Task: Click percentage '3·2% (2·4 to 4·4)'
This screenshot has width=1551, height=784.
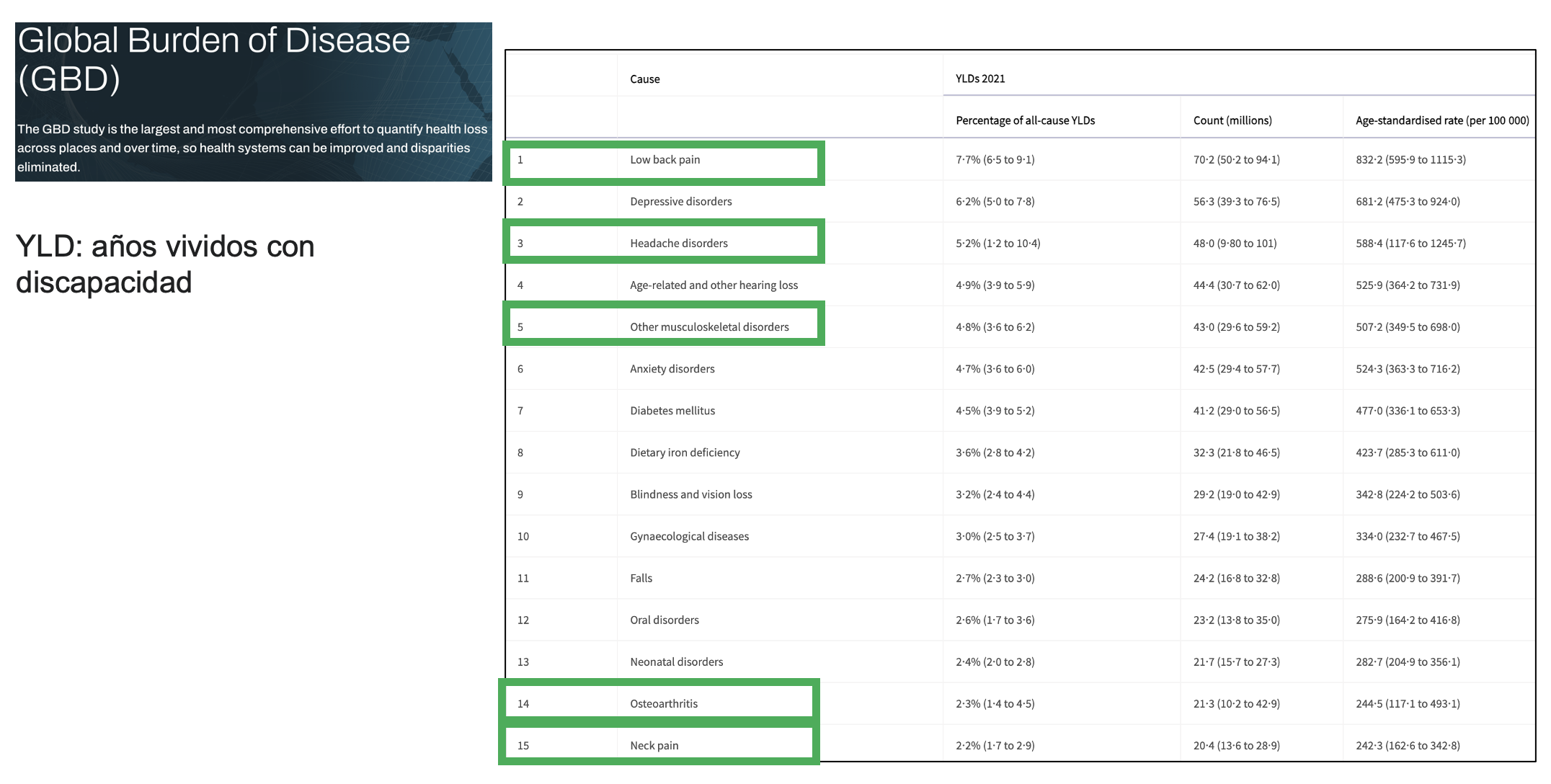Action: [x=995, y=494]
